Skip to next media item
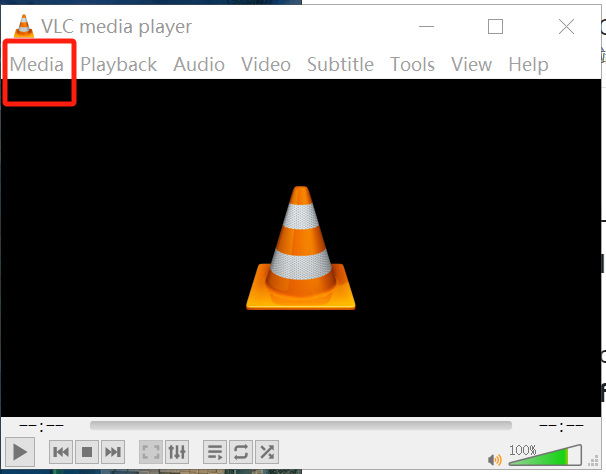Viewport: 606px width, 474px height. point(113,452)
